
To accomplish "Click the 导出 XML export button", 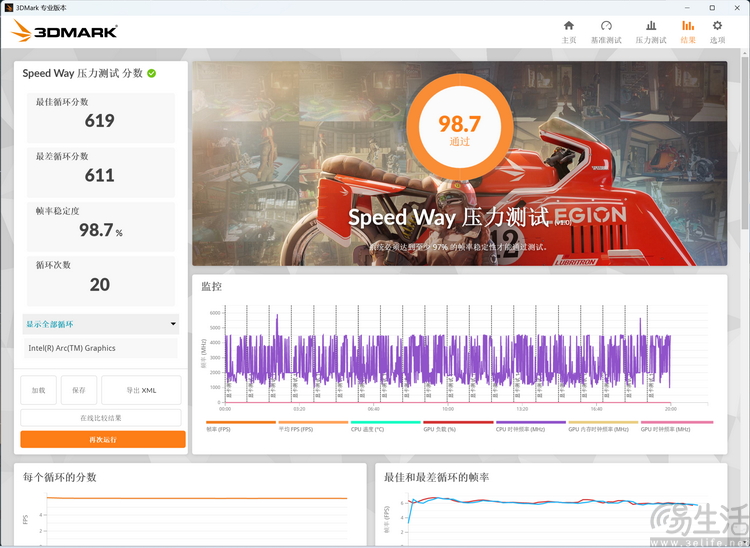I will tap(141, 390).
